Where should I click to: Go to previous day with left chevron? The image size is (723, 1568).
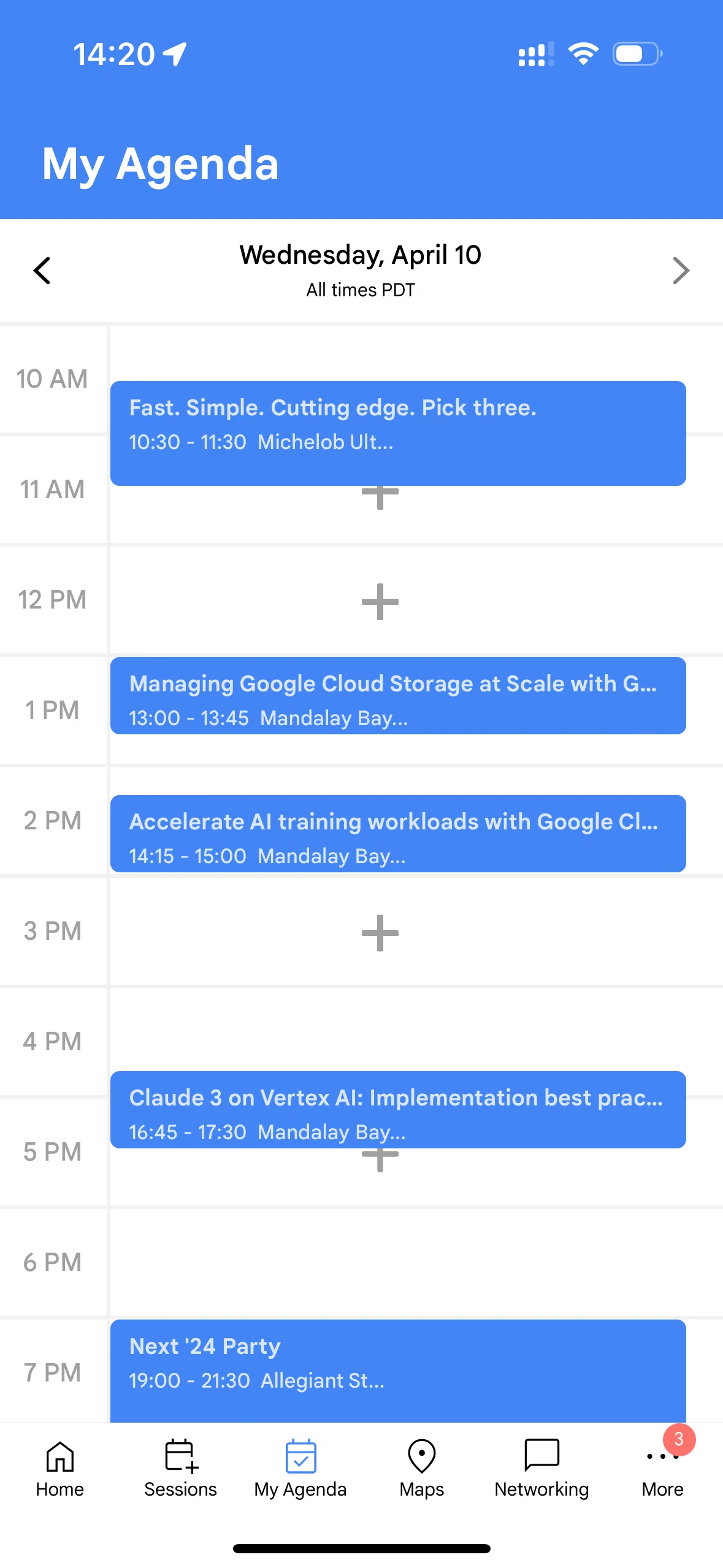pos(42,271)
